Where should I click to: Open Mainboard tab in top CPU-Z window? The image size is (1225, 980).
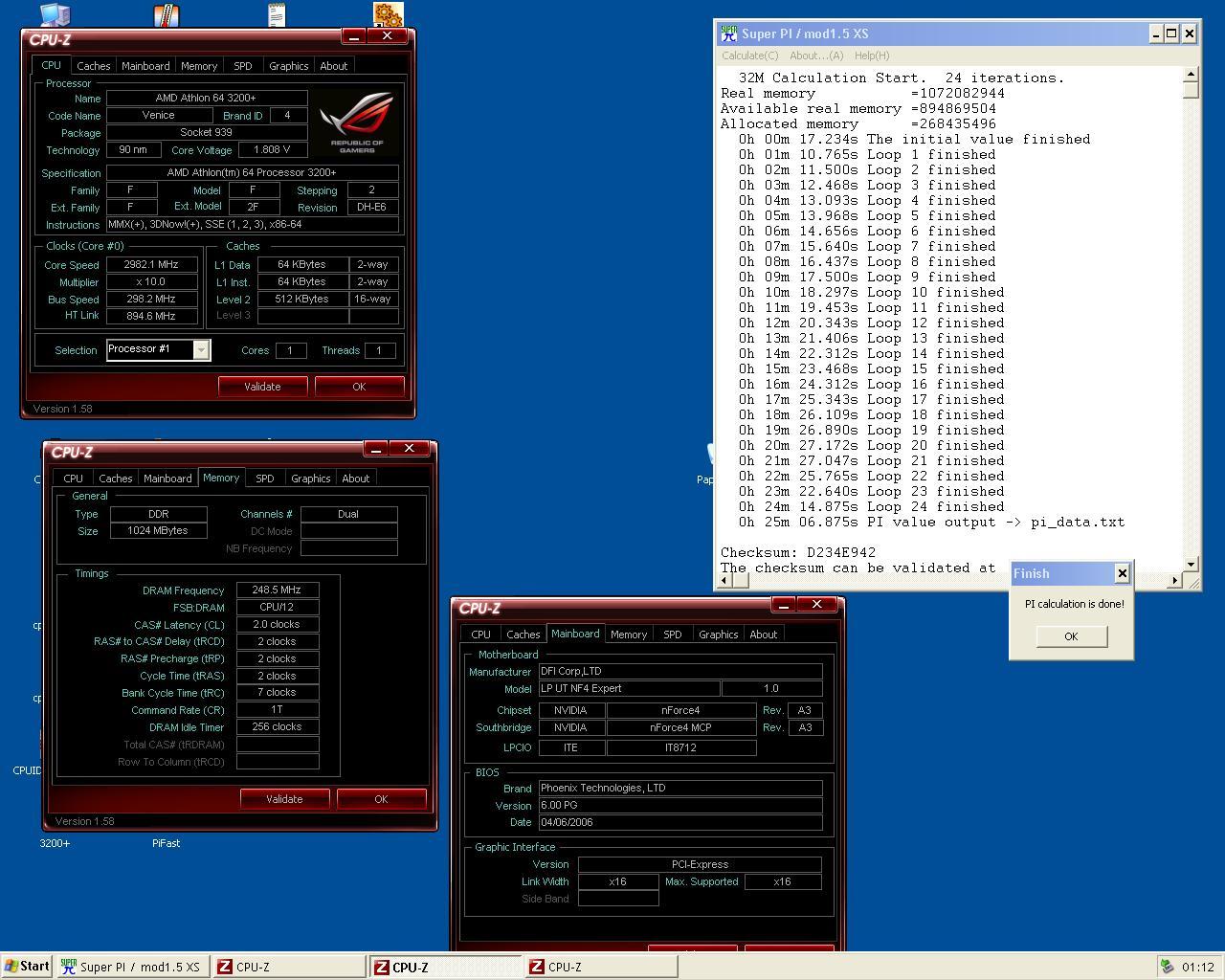pos(145,66)
